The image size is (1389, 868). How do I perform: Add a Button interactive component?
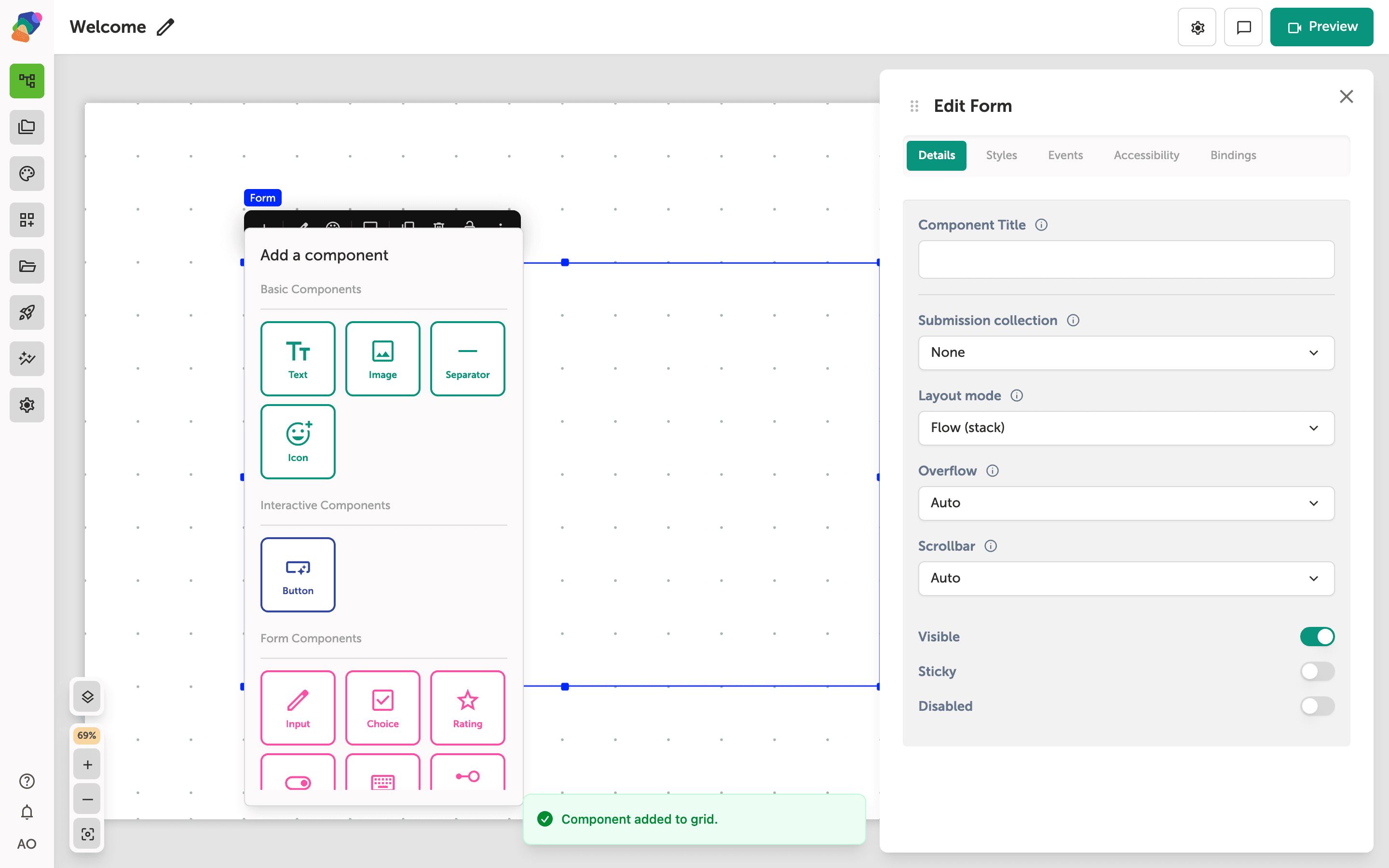point(298,575)
